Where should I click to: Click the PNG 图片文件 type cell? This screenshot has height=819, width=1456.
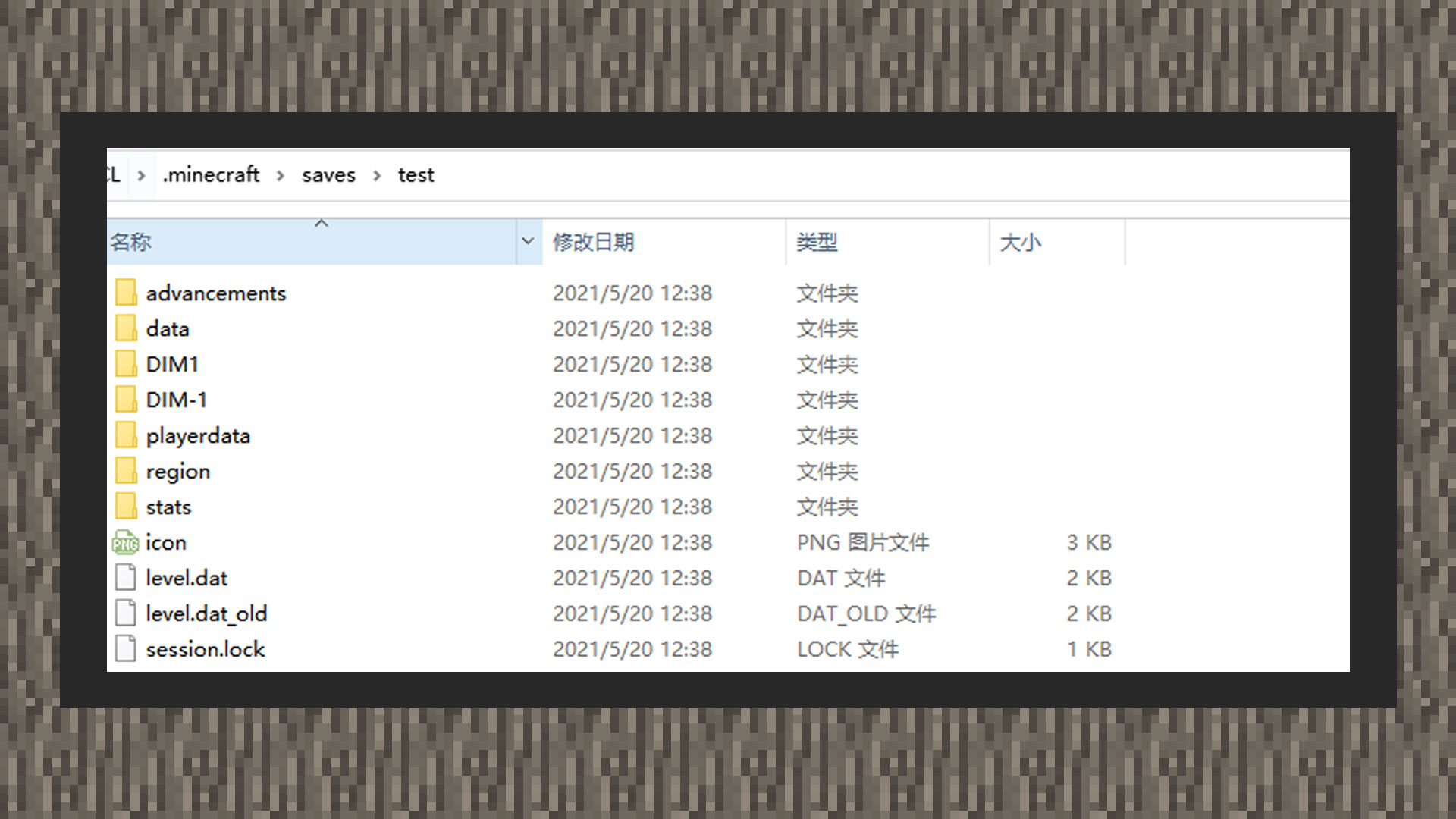tap(863, 543)
